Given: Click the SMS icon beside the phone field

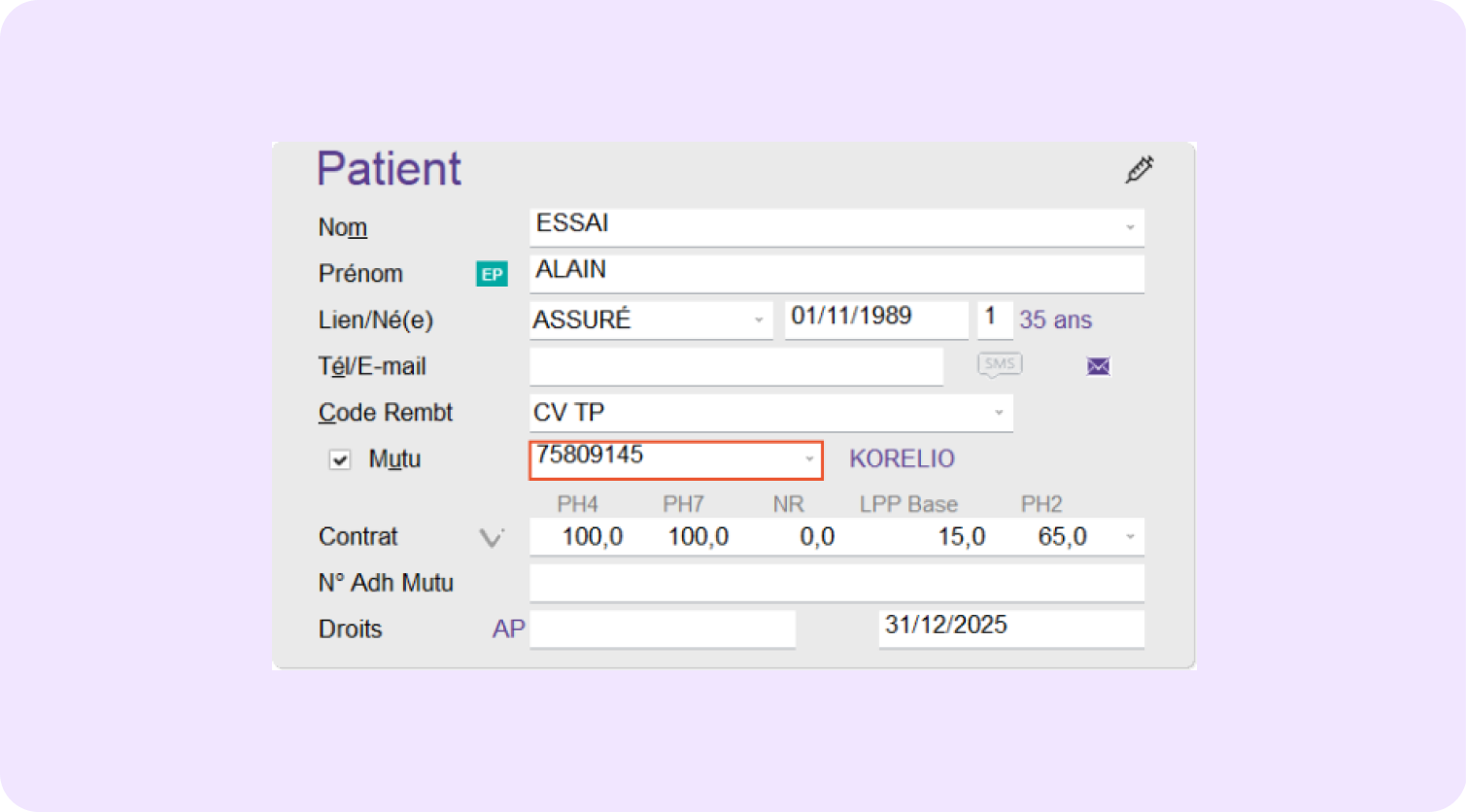Looking at the screenshot, I should coord(999,363).
